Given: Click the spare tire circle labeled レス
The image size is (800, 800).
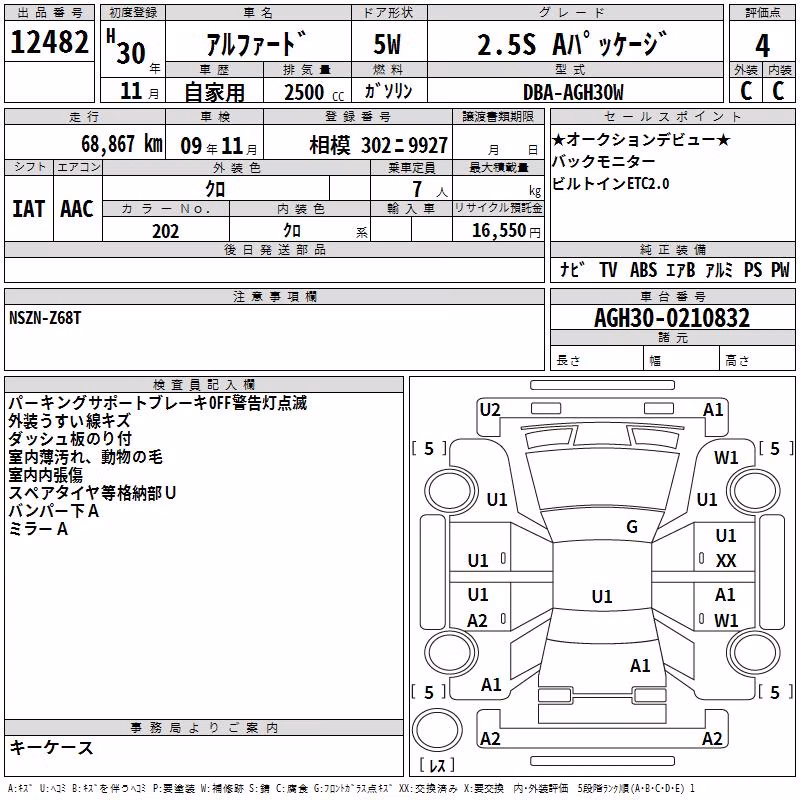Looking at the screenshot, I should pos(437,731).
